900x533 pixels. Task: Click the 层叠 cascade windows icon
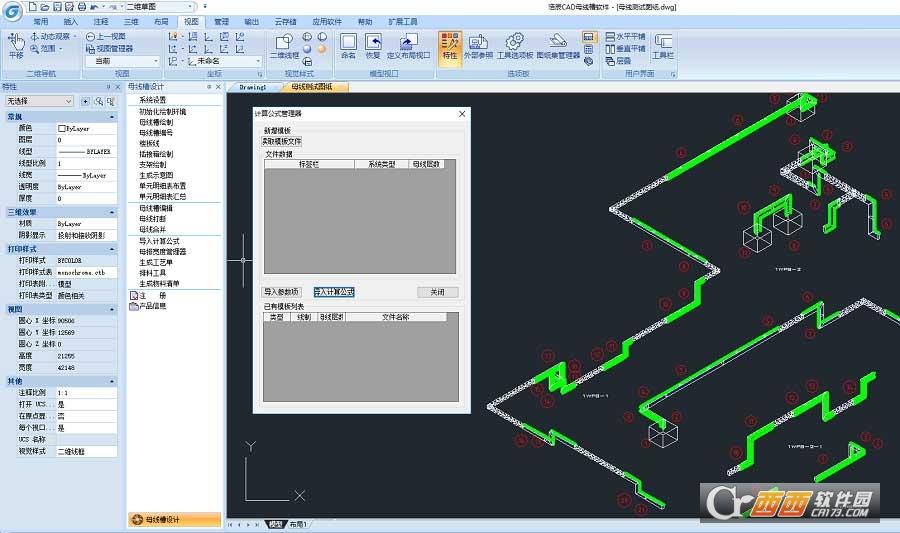coord(618,61)
